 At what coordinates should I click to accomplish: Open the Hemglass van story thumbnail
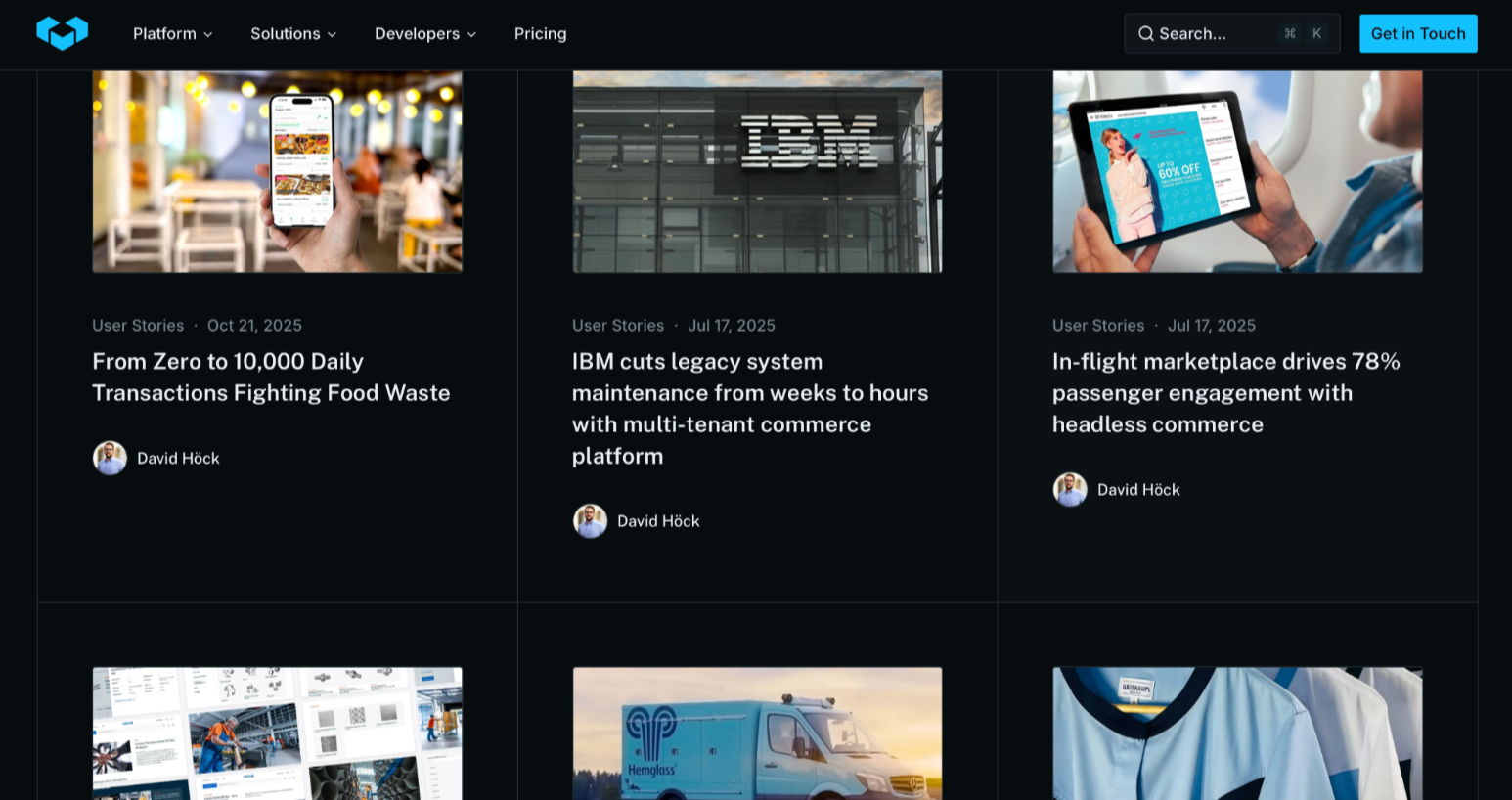click(757, 733)
